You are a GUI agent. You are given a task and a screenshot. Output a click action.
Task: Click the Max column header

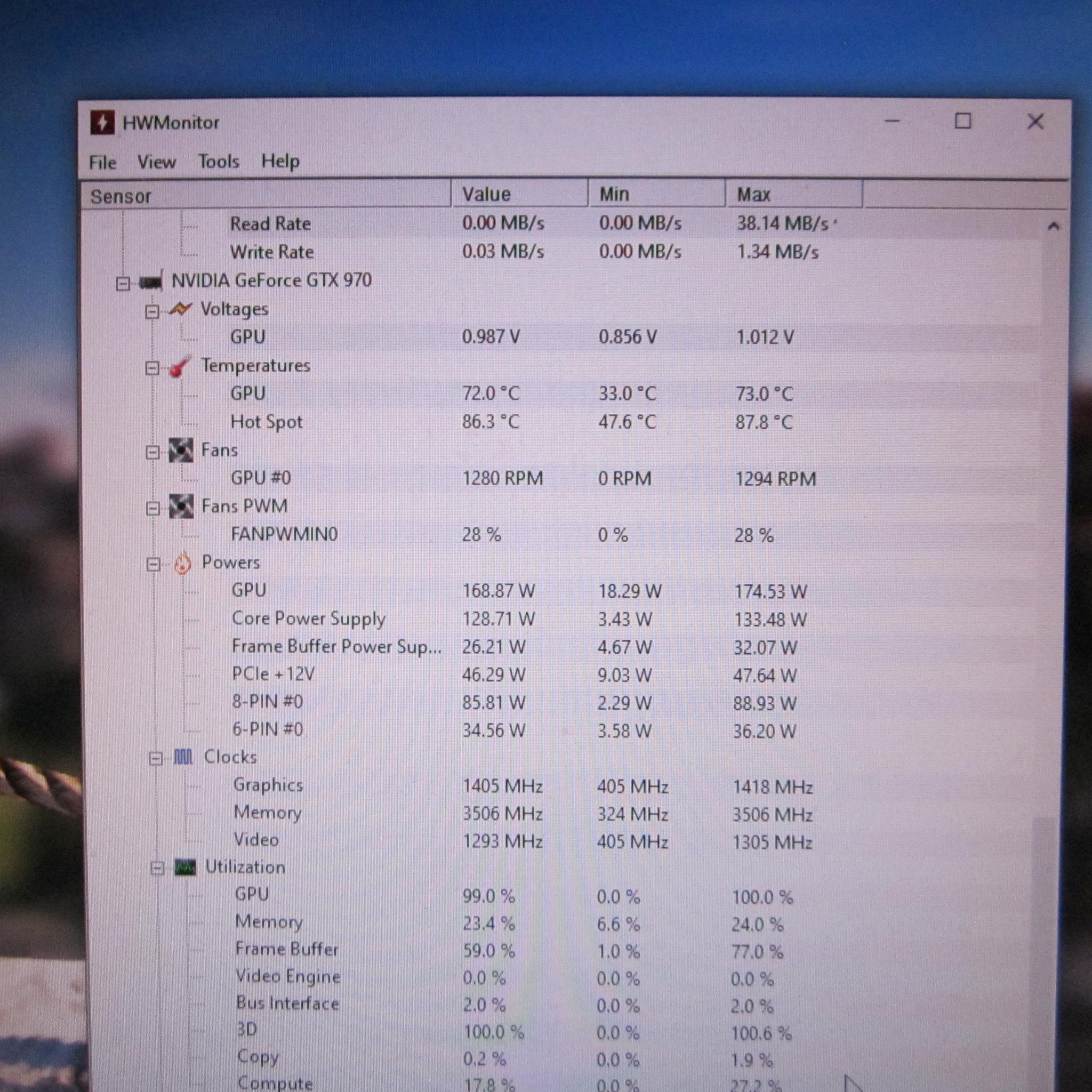click(x=794, y=195)
